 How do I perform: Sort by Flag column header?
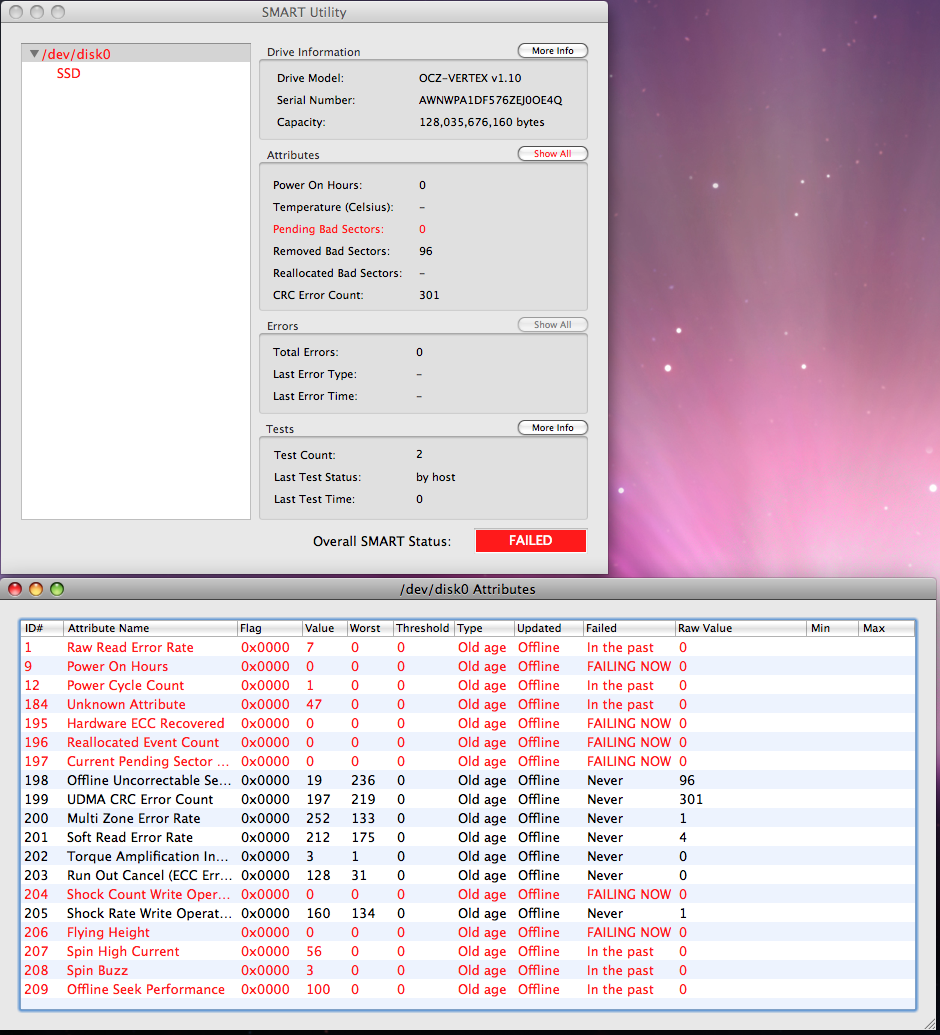coord(269,628)
